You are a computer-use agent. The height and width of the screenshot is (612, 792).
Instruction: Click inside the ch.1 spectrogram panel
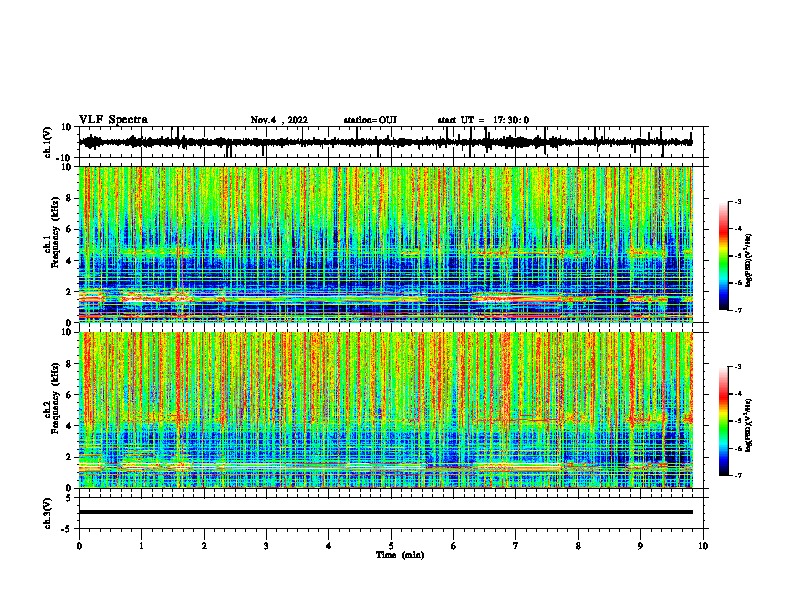tap(385, 244)
